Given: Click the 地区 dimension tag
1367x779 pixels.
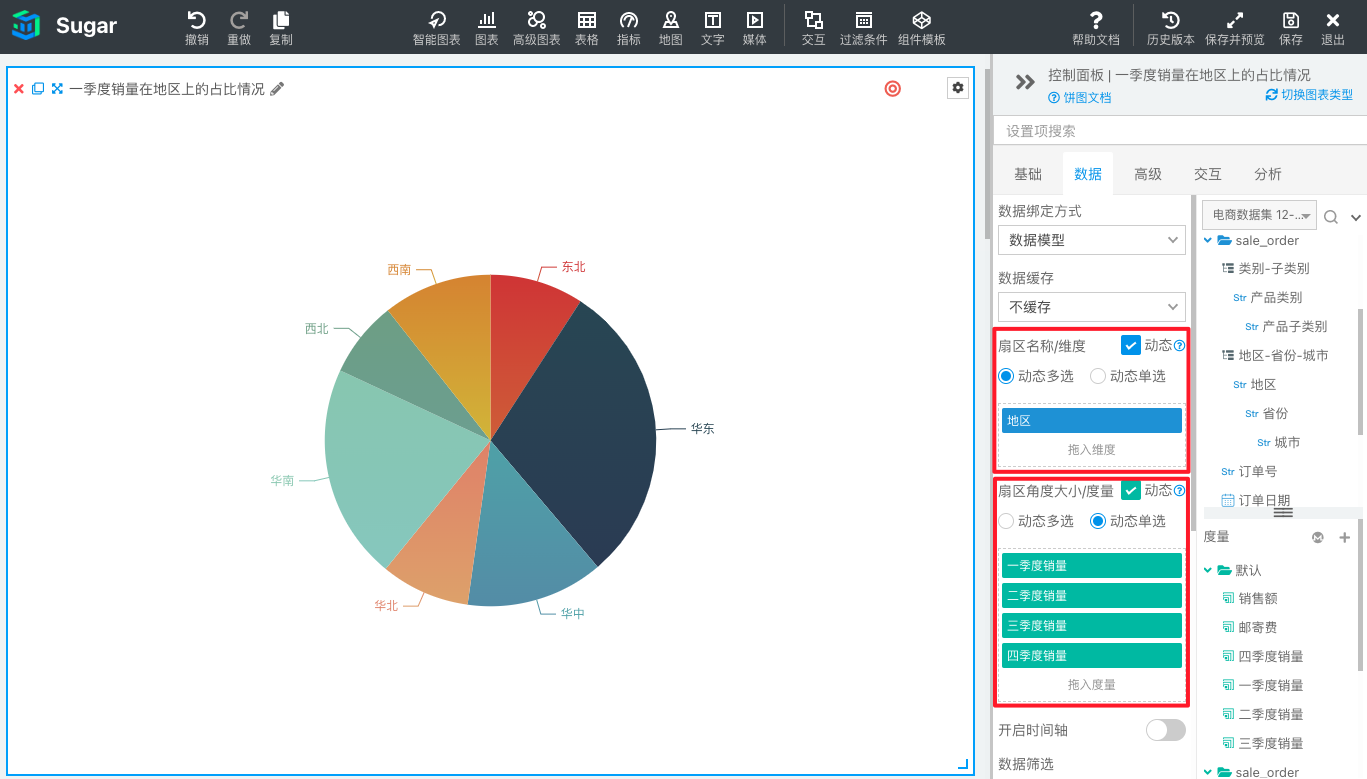Looking at the screenshot, I should pyautogui.click(x=1092, y=421).
